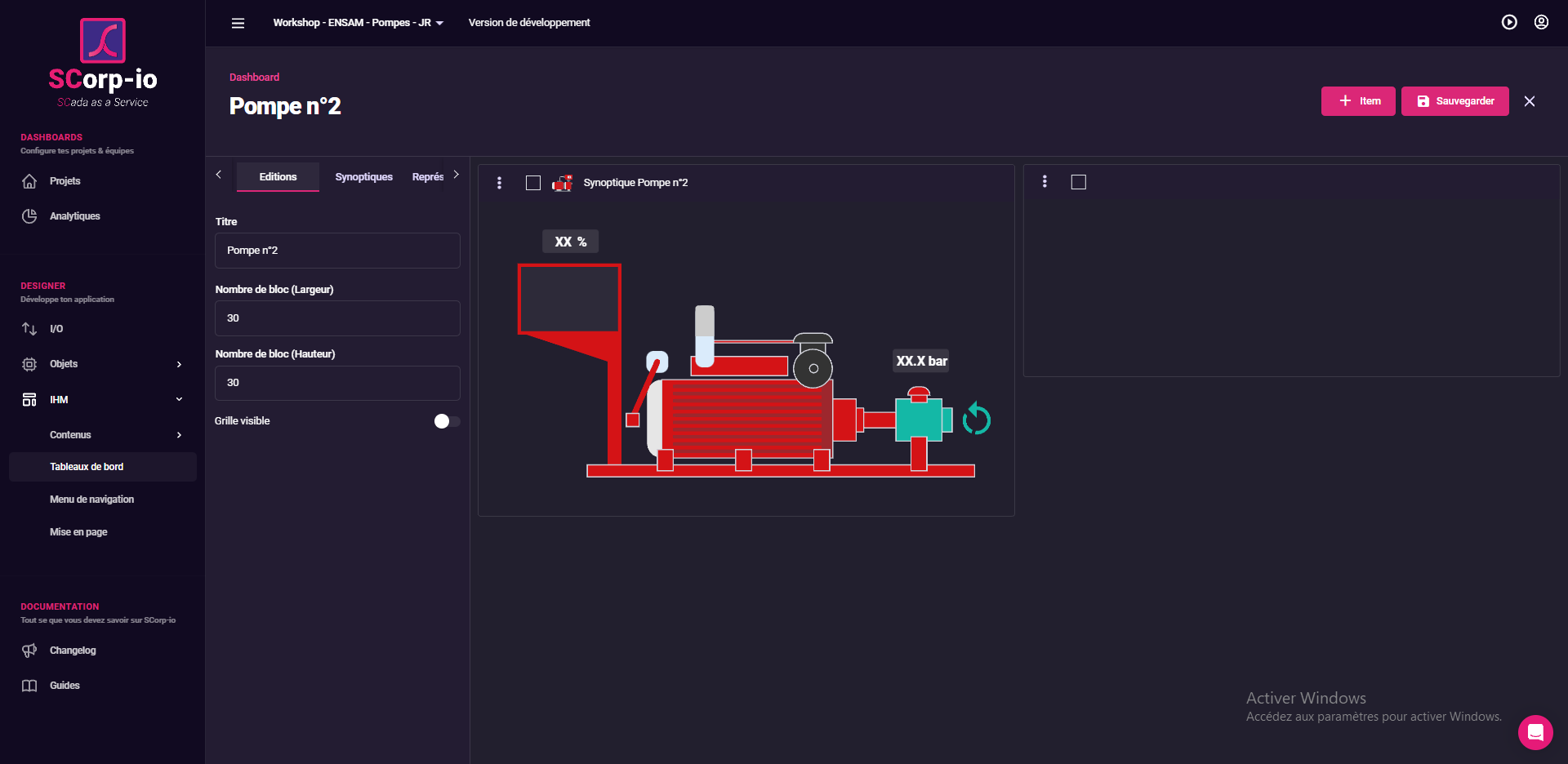Click the play icon in top bar
The width and height of the screenshot is (1568, 764).
pyautogui.click(x=1509, y=23)
